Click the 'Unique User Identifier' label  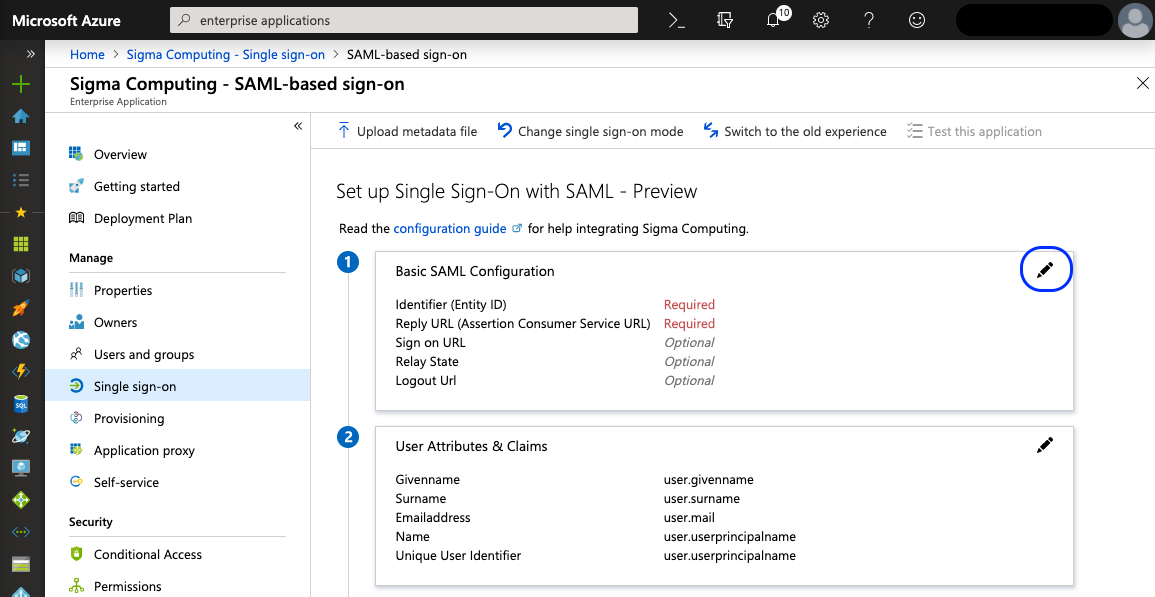point(458,556)
